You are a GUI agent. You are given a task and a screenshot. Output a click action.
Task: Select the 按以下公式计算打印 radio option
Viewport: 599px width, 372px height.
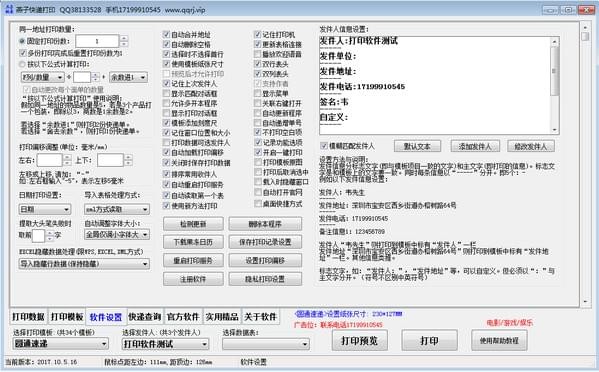pos(22,64)
